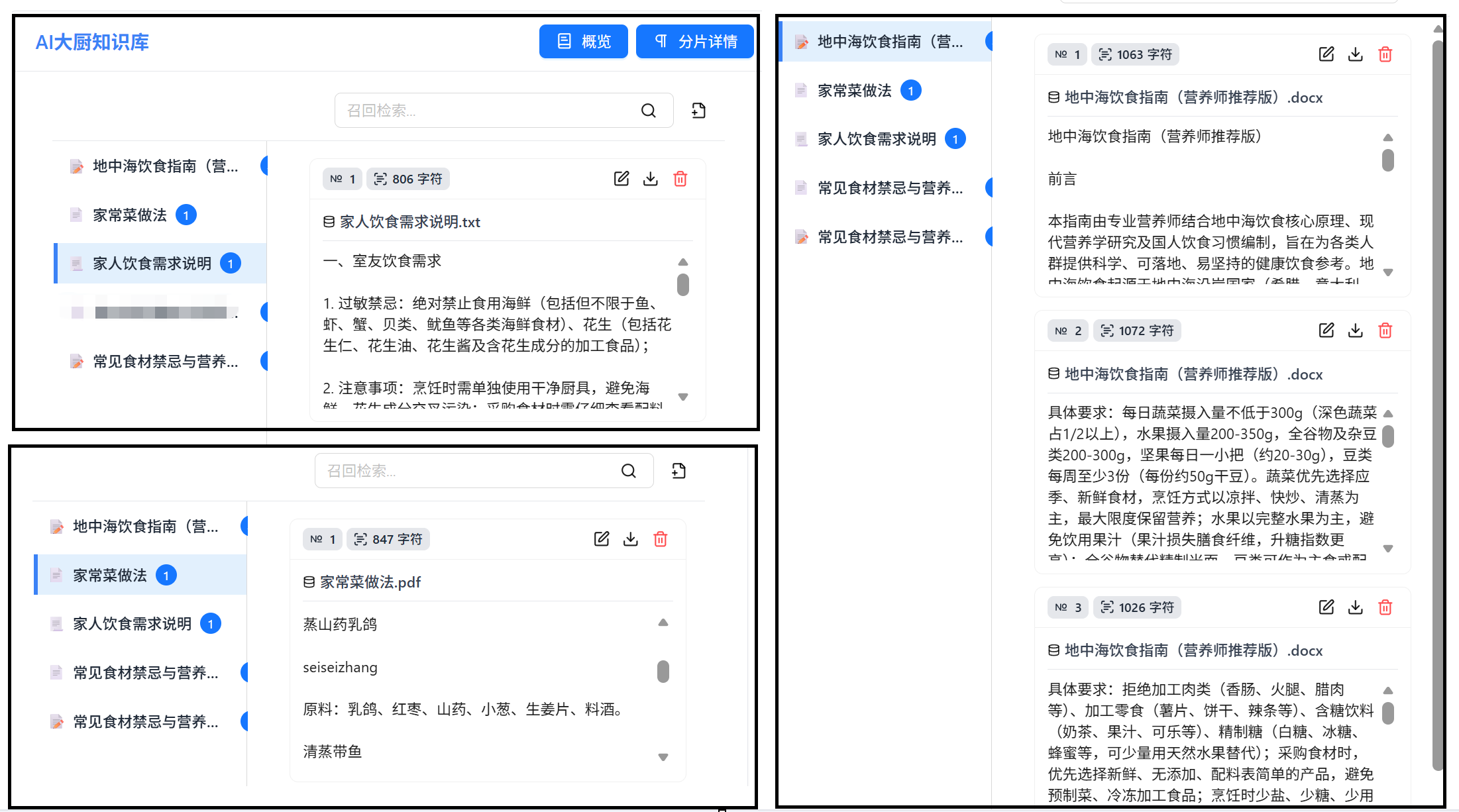
Task: Switch to 分片详情 view
Action: tap(694, 41)
